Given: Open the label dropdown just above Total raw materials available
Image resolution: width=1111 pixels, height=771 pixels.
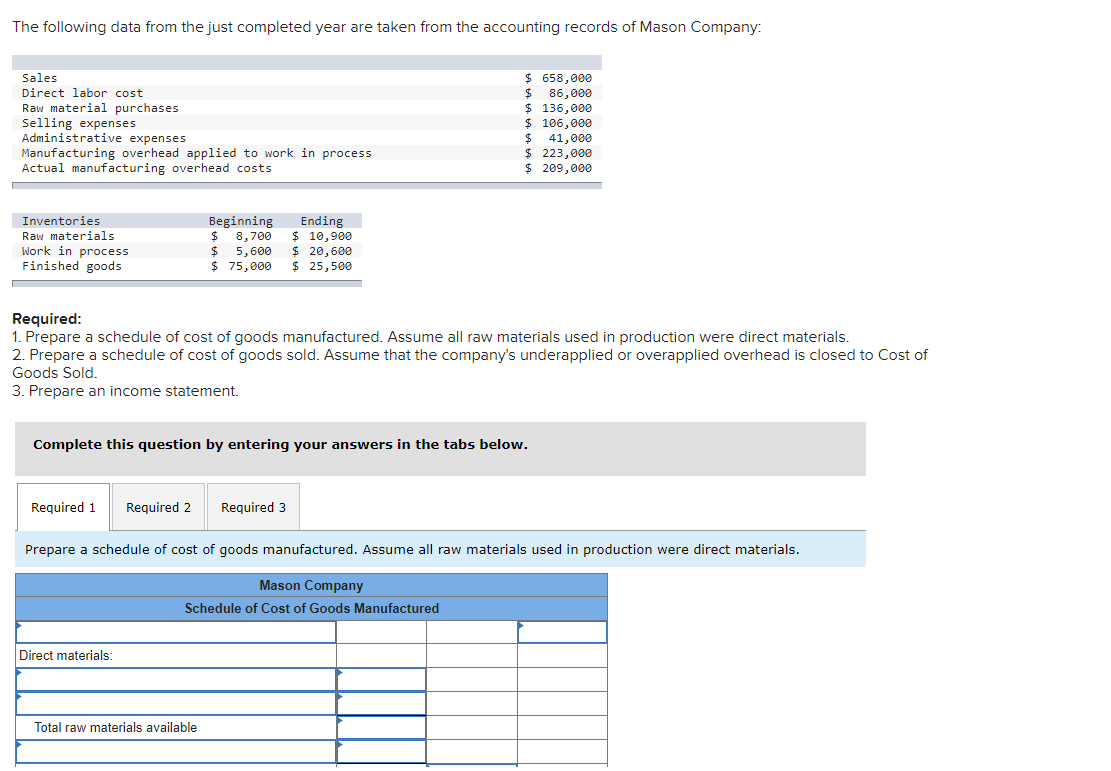Looking at the screenshot, I should pyautogui.click(x=176, y=704).
